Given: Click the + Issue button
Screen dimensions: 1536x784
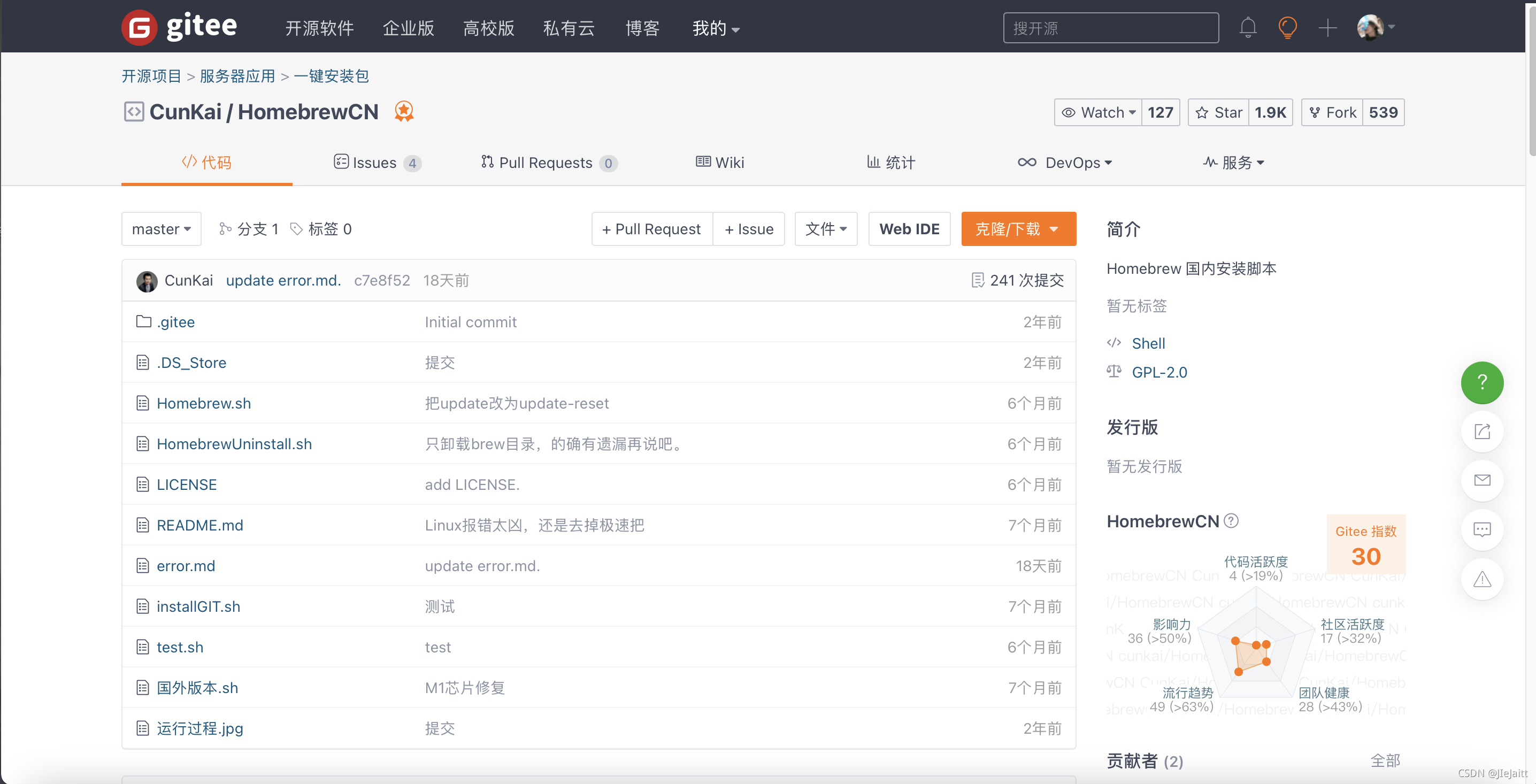Looking at the screenshot, I should 749,229.
